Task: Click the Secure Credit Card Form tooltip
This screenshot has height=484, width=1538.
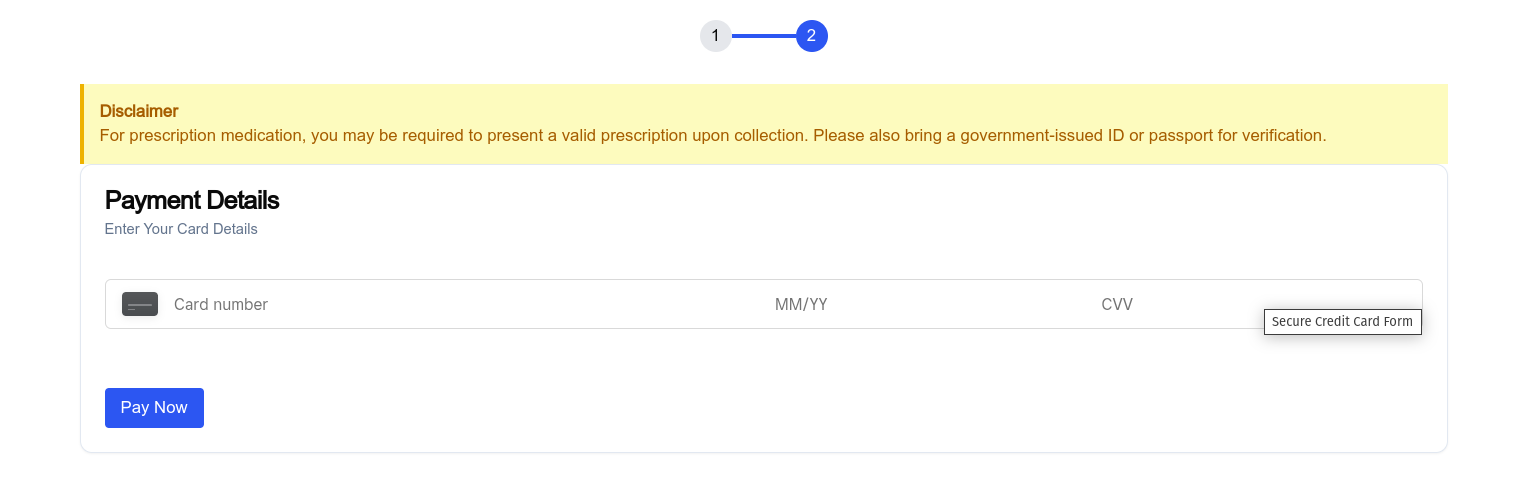Action: [1342, 322]
